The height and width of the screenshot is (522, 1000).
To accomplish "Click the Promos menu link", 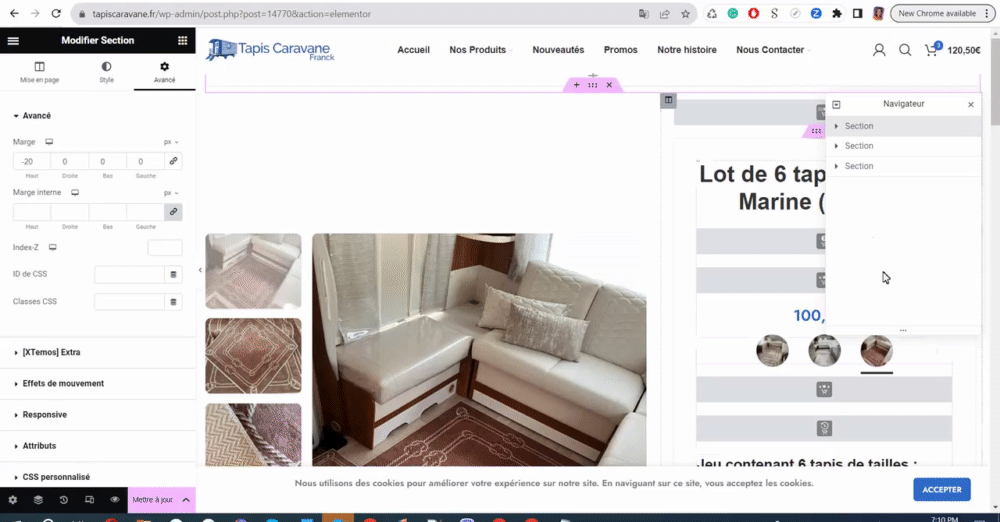I will [x=621, y=50].
